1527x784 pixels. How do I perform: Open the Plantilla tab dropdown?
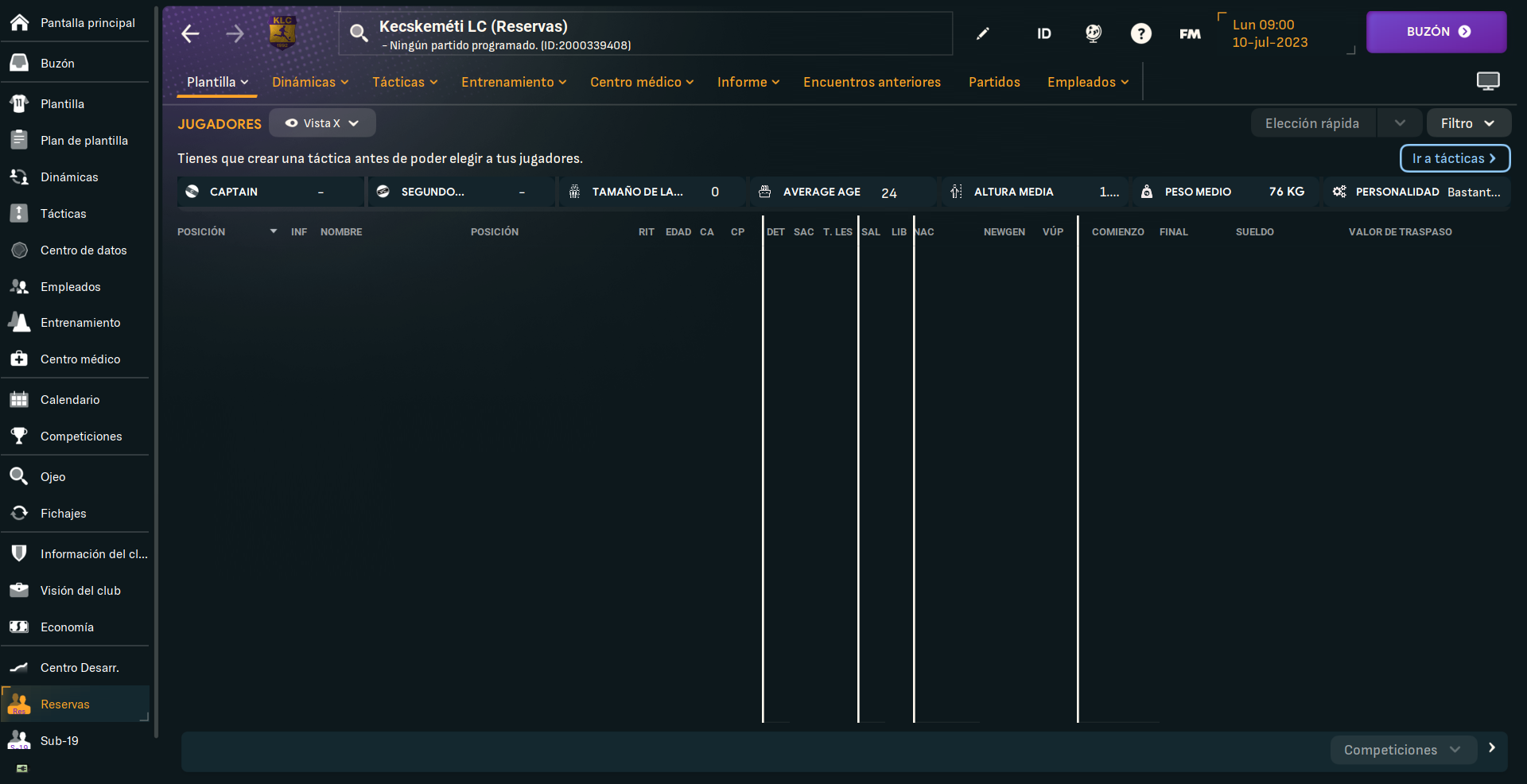coord(217,82)
